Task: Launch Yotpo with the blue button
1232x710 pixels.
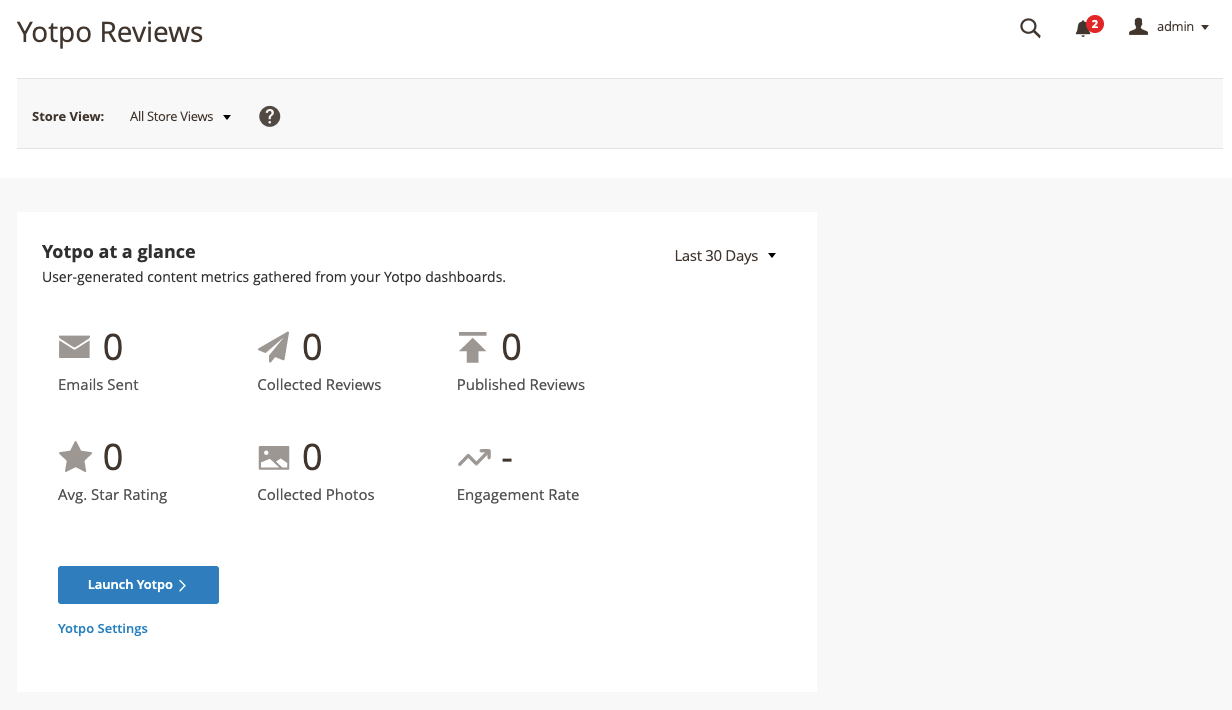Action: pos(138,585)
